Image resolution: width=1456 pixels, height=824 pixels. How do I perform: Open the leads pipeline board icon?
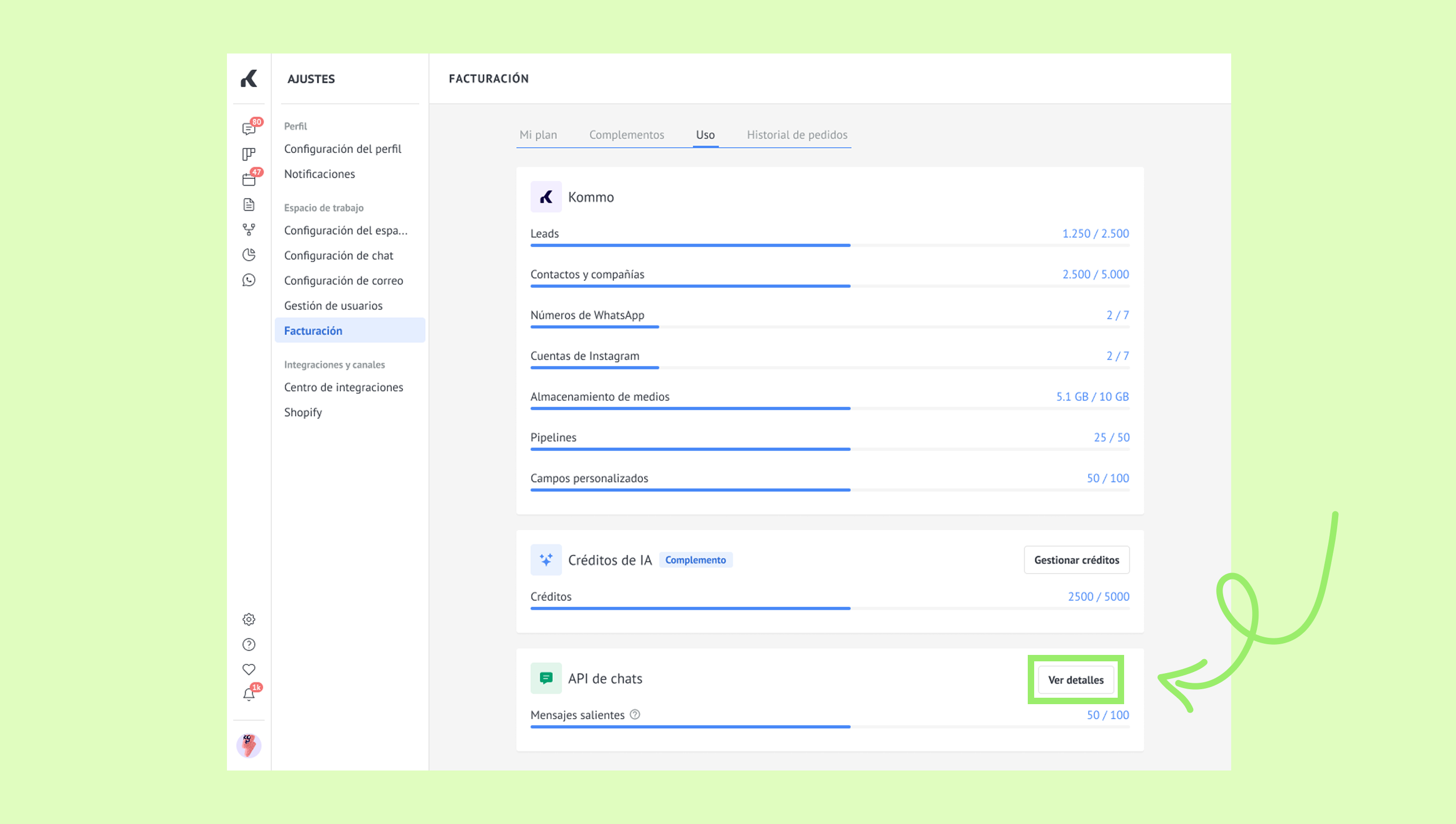point(248,154)
